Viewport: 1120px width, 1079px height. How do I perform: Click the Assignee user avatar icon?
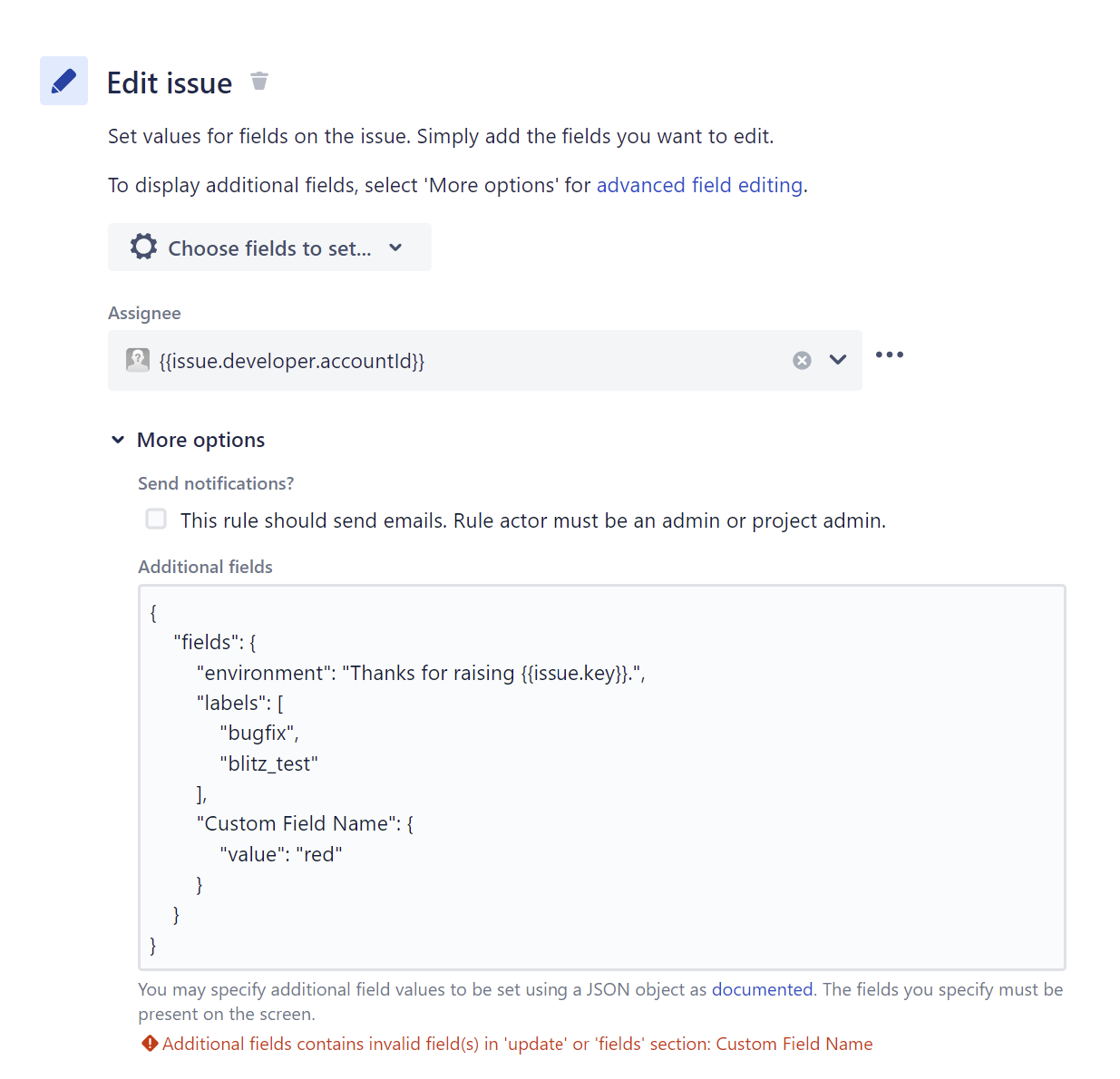(137, 360)
